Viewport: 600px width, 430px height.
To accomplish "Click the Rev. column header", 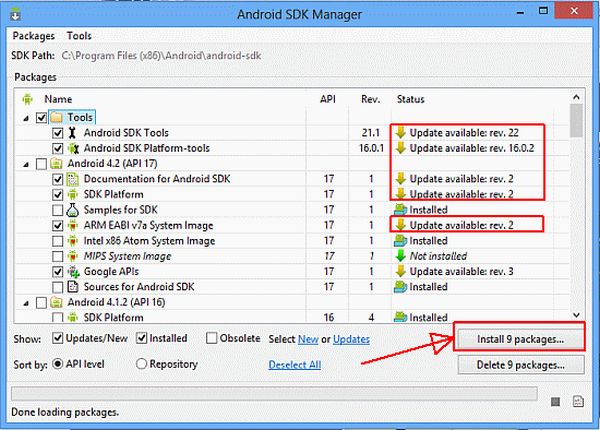I will tap(370, 99).
